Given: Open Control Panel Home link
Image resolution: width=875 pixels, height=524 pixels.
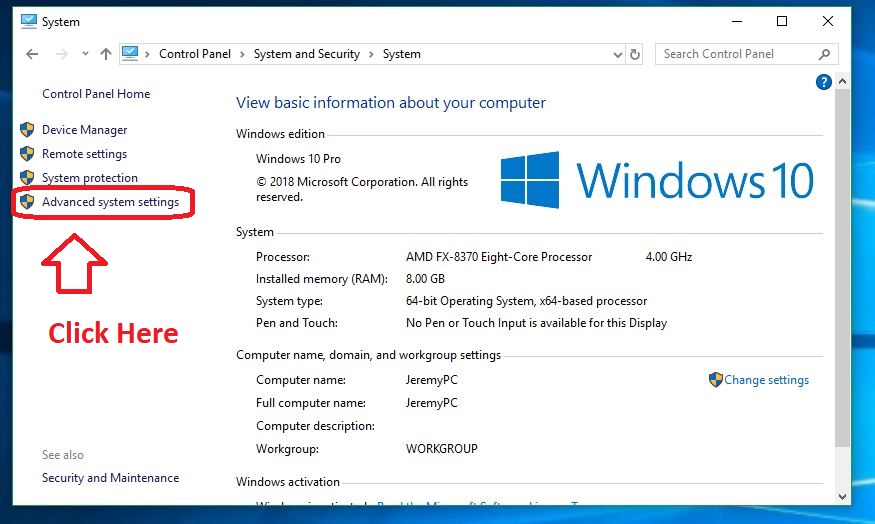Looking at the screenshot, I should (96, 94).
